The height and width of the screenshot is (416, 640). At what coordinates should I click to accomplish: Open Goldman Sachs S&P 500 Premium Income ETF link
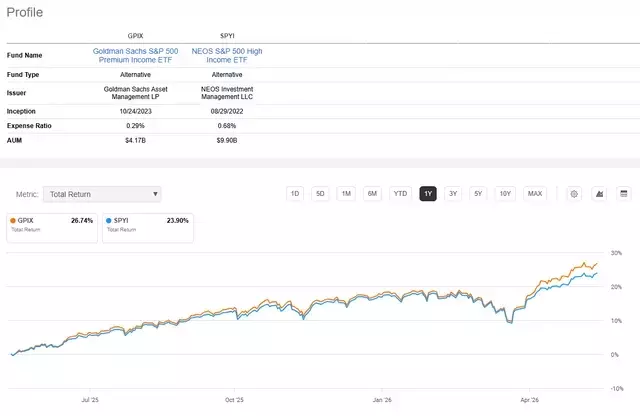pyautogui.click(x=136, y=56)
